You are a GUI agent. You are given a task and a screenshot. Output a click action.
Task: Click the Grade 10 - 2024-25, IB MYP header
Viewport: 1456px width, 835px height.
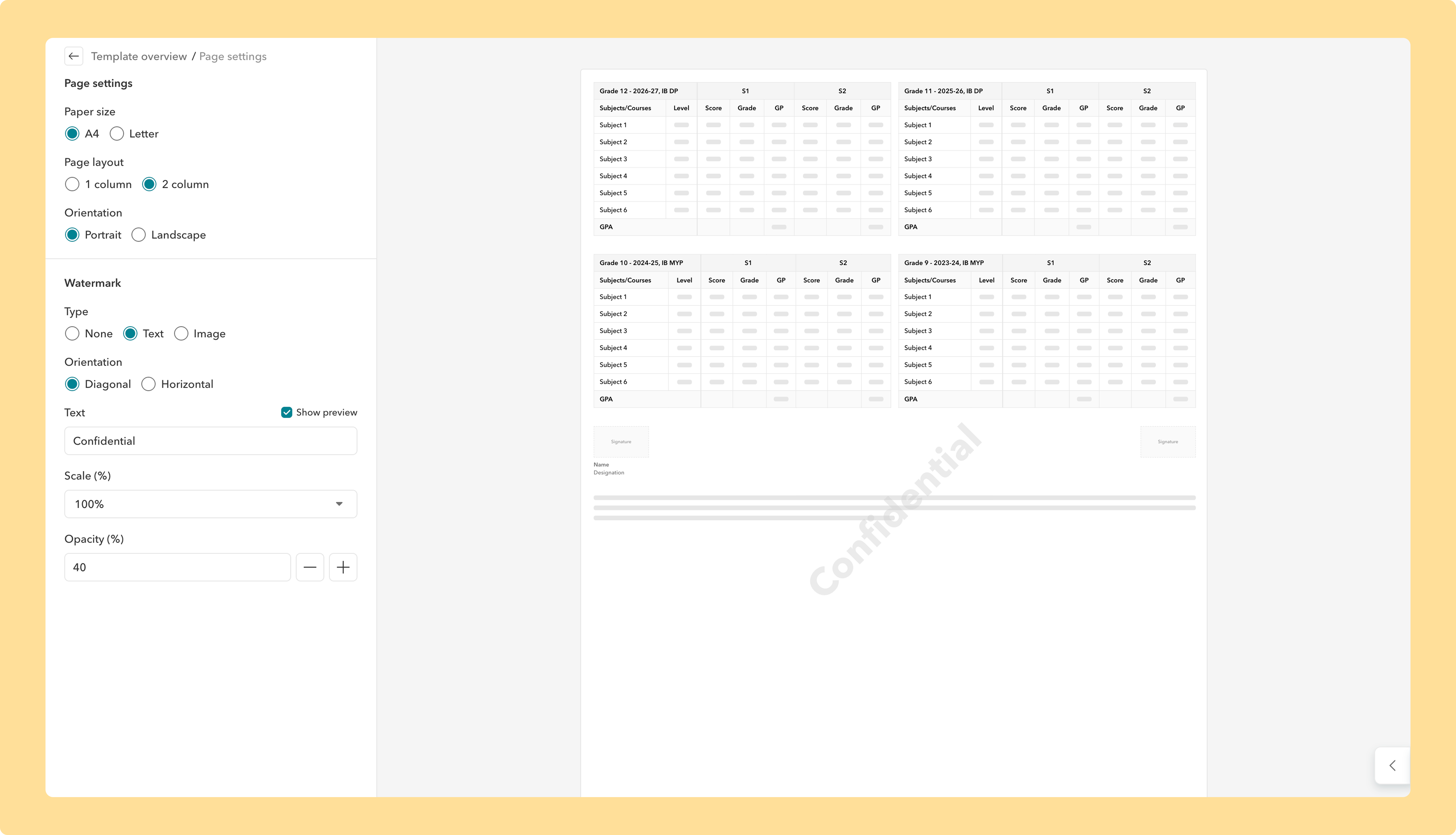641,263
